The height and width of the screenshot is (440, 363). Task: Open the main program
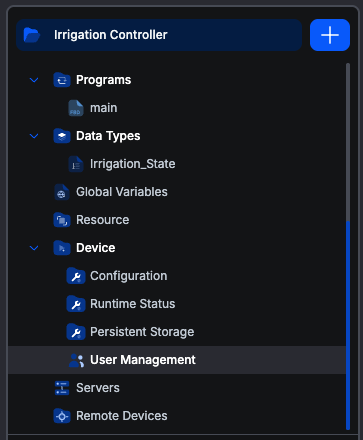104,108
